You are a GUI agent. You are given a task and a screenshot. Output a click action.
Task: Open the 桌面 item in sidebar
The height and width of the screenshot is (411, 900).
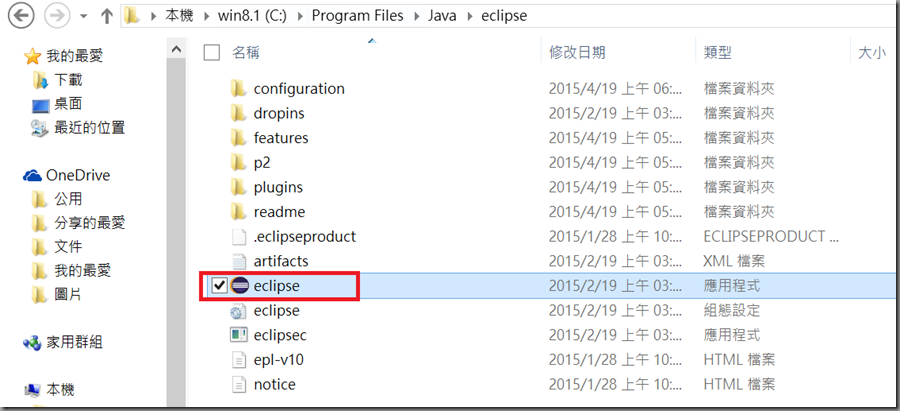click(68, 103)
